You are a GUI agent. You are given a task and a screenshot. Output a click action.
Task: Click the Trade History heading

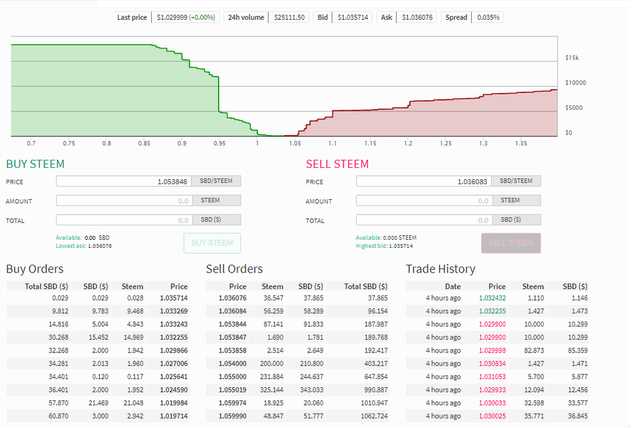(440, 269)
